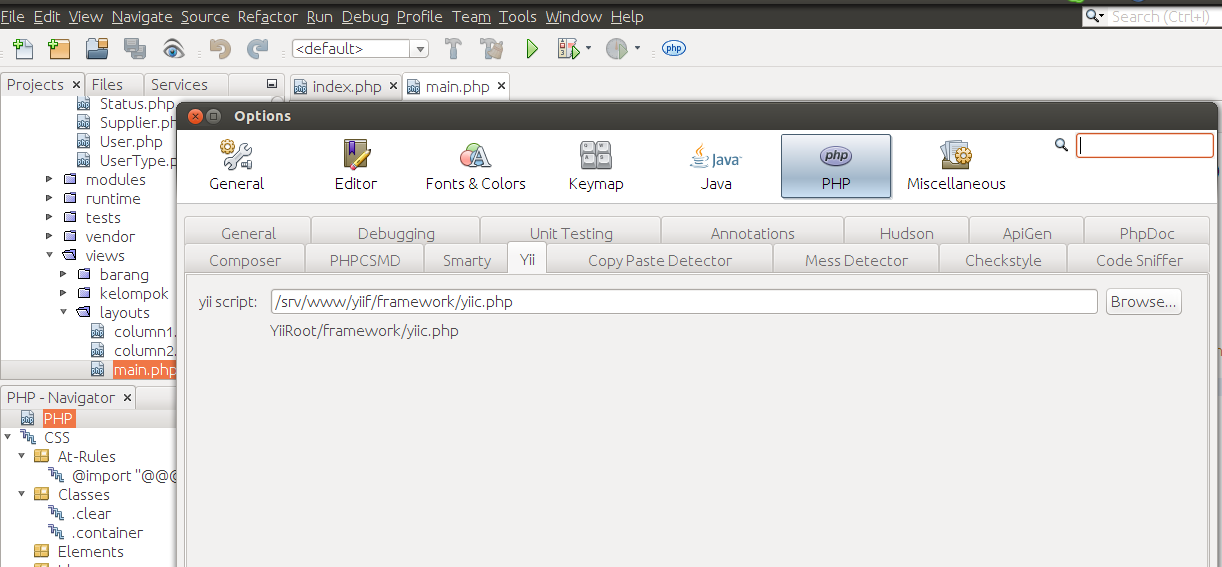Image resolution: width=1222 pixels, height=567 pixels.
Task: Focus the Options dialog search field
Action: pyautogui.click(x=1145, y=145)
